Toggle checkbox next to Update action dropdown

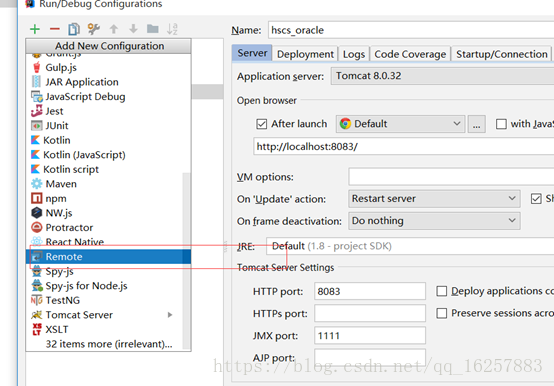click(536, 199)
